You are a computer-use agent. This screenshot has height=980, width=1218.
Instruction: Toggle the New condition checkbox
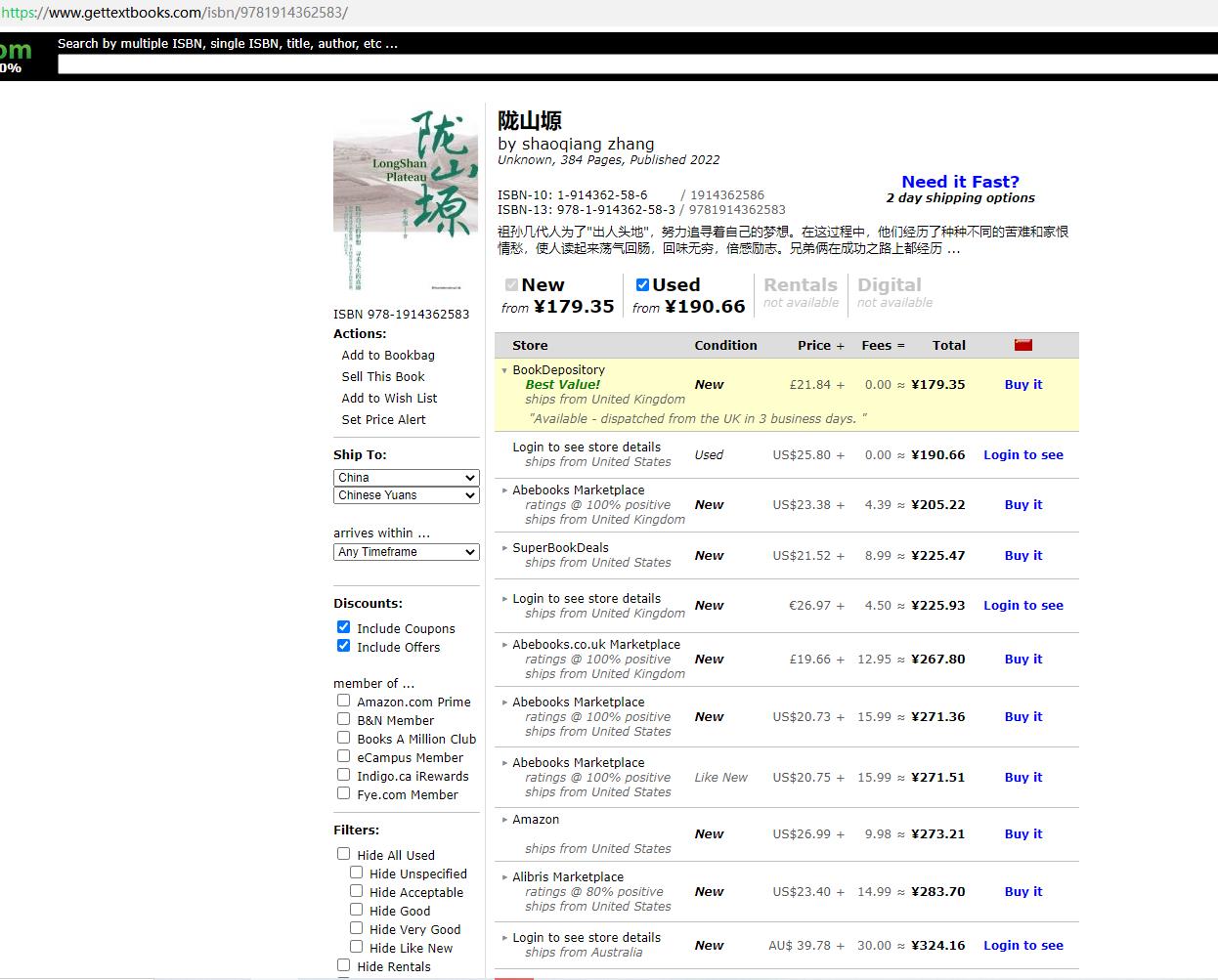511,285
